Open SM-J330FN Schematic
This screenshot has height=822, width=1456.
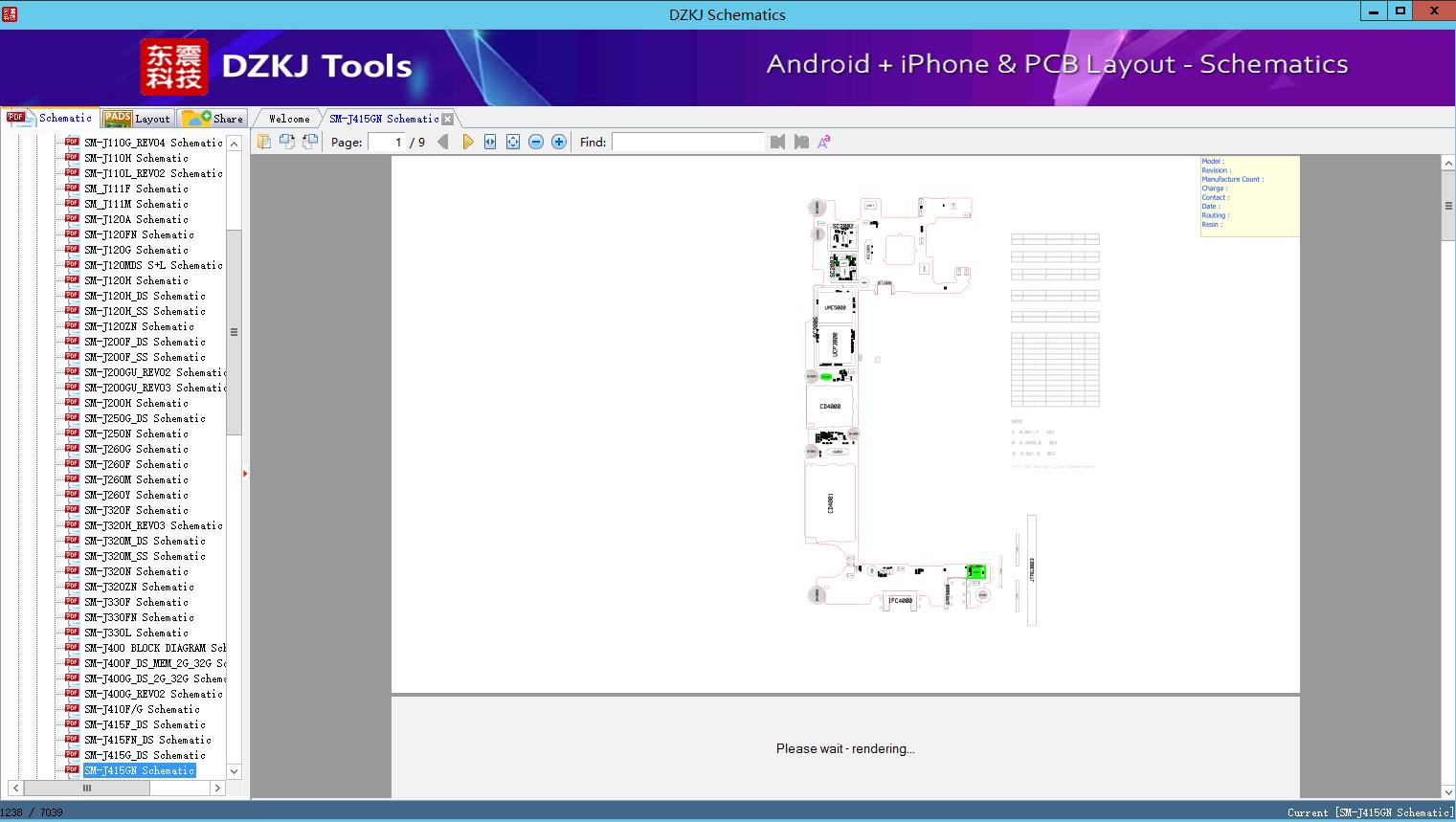pos(139,617)
